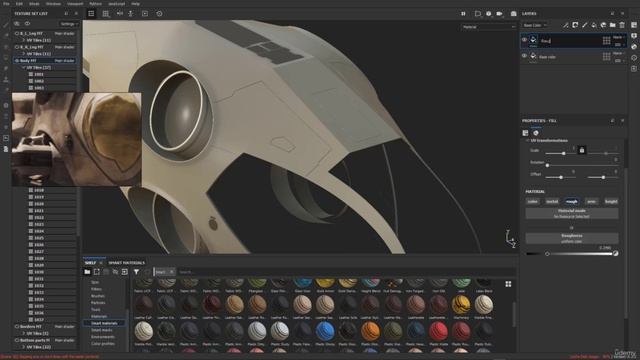Image resolution: width=640 pixels, height=360 pixels.
Task: Click the document icon at bottom of left toolbar
Action: [6, 149]
